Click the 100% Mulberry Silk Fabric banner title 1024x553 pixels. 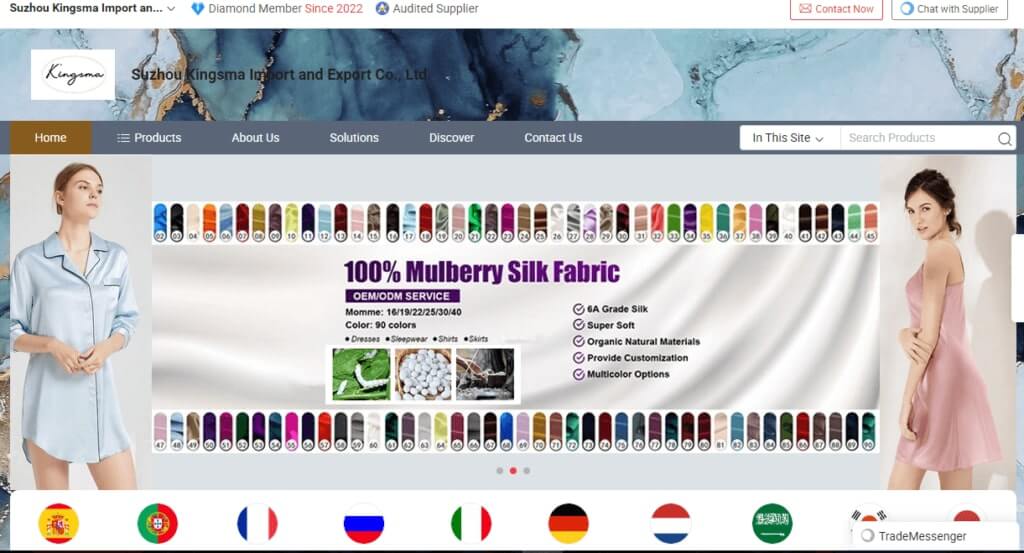click(x=482, y=272)
